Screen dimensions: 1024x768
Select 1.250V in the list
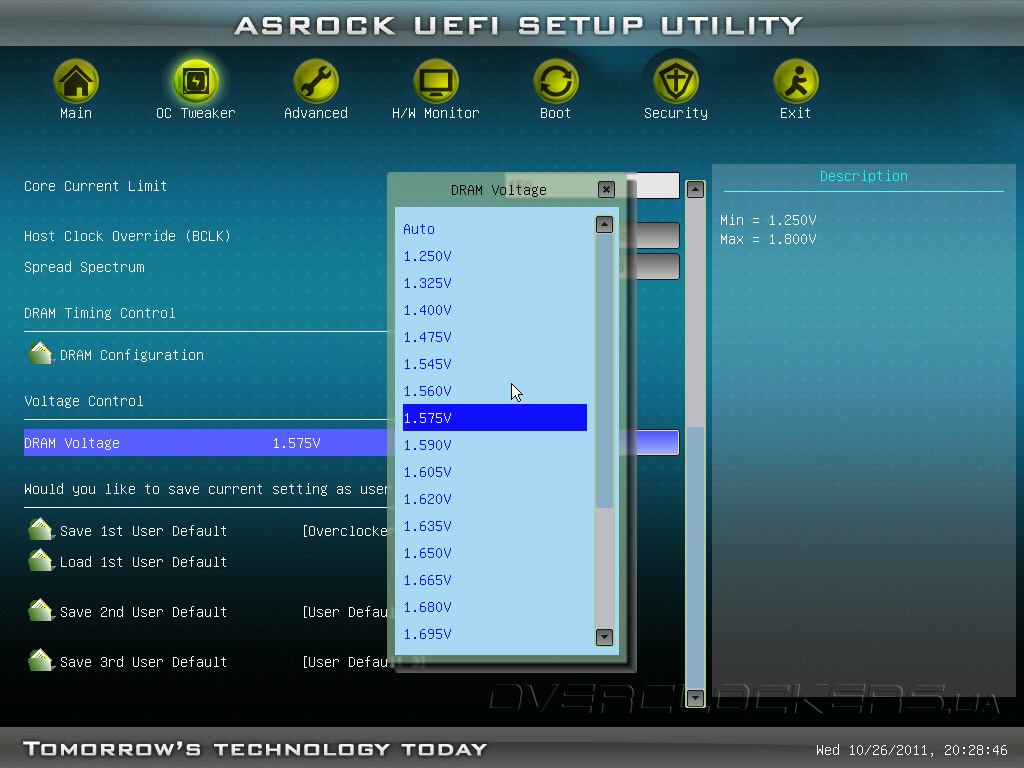click(494, 256)
